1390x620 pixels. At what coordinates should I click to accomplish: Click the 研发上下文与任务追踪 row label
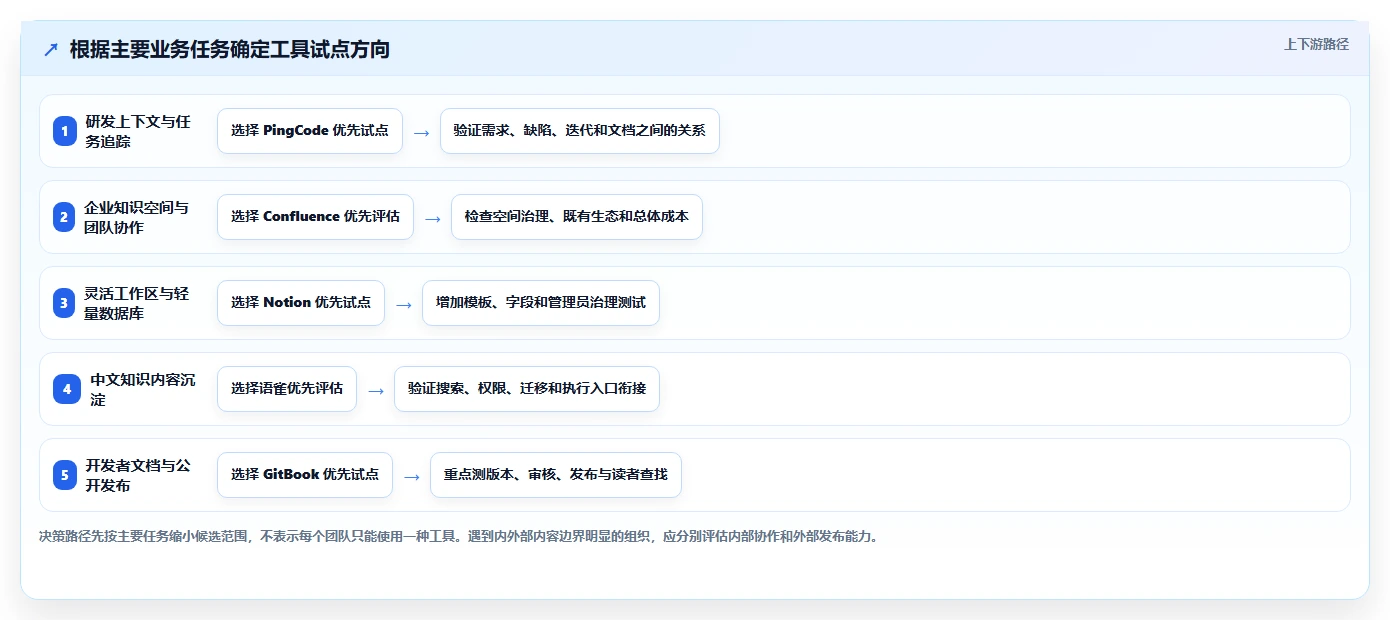click(138, 131)
